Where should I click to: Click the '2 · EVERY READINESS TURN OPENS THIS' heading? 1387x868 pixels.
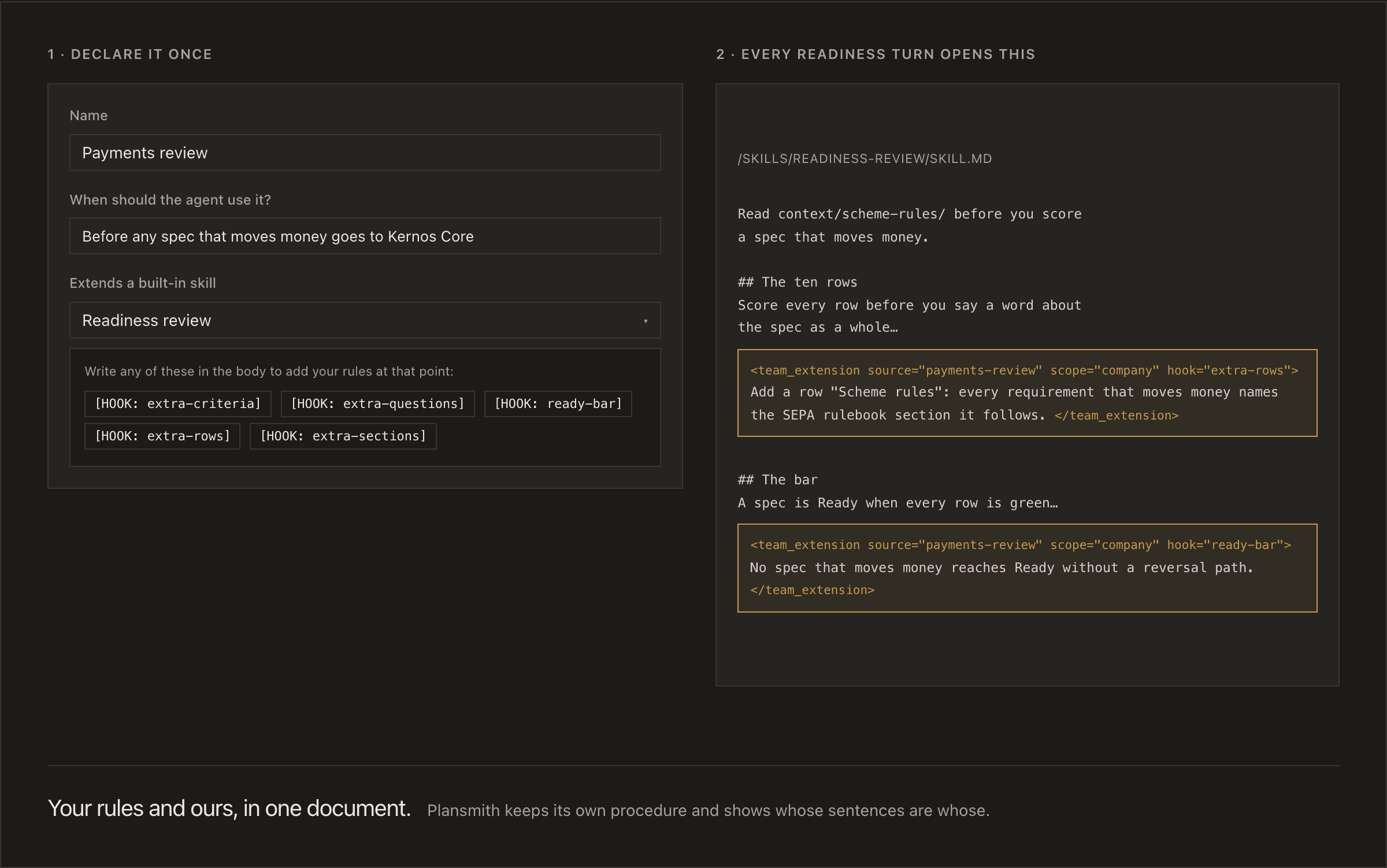(x=876, y=54)
